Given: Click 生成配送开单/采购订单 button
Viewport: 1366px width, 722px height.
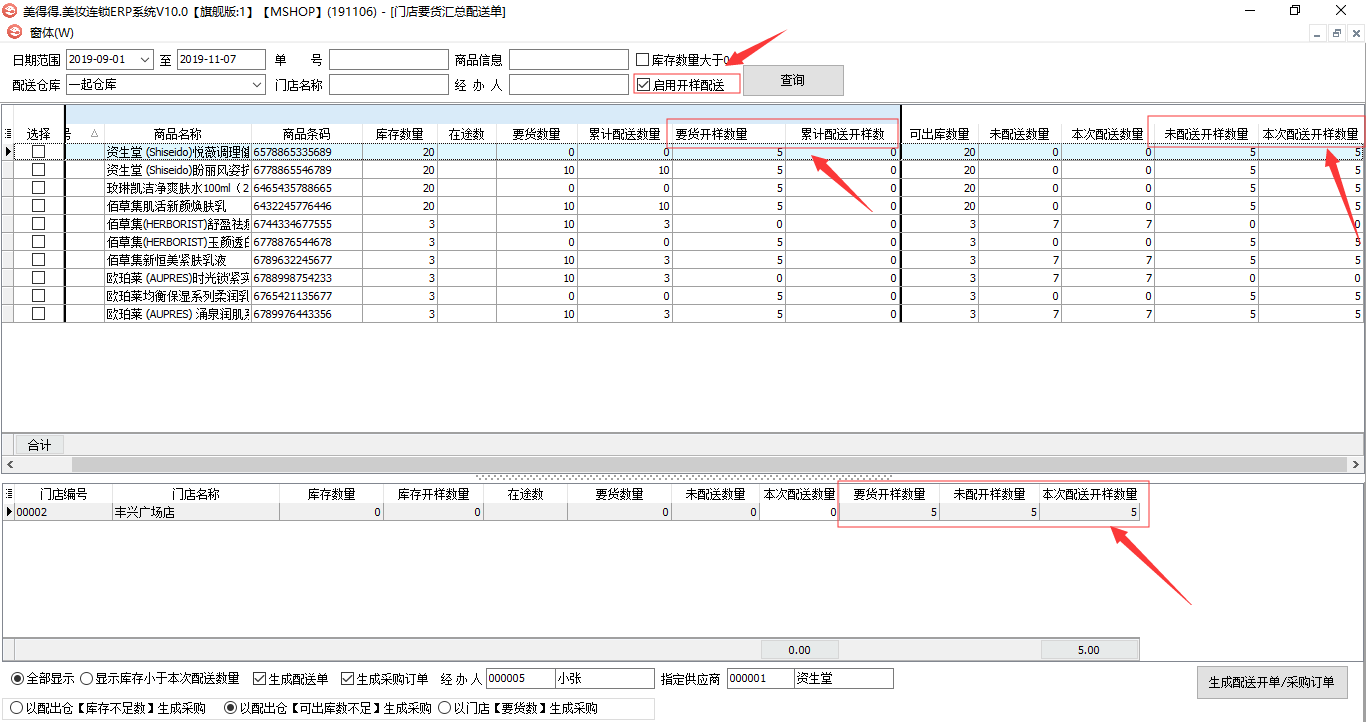Looking at the screenshot, I should (1272, 683).
